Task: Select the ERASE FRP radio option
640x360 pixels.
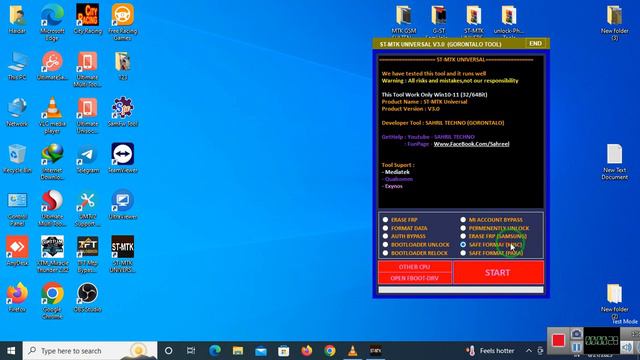Action: [386, 220]
